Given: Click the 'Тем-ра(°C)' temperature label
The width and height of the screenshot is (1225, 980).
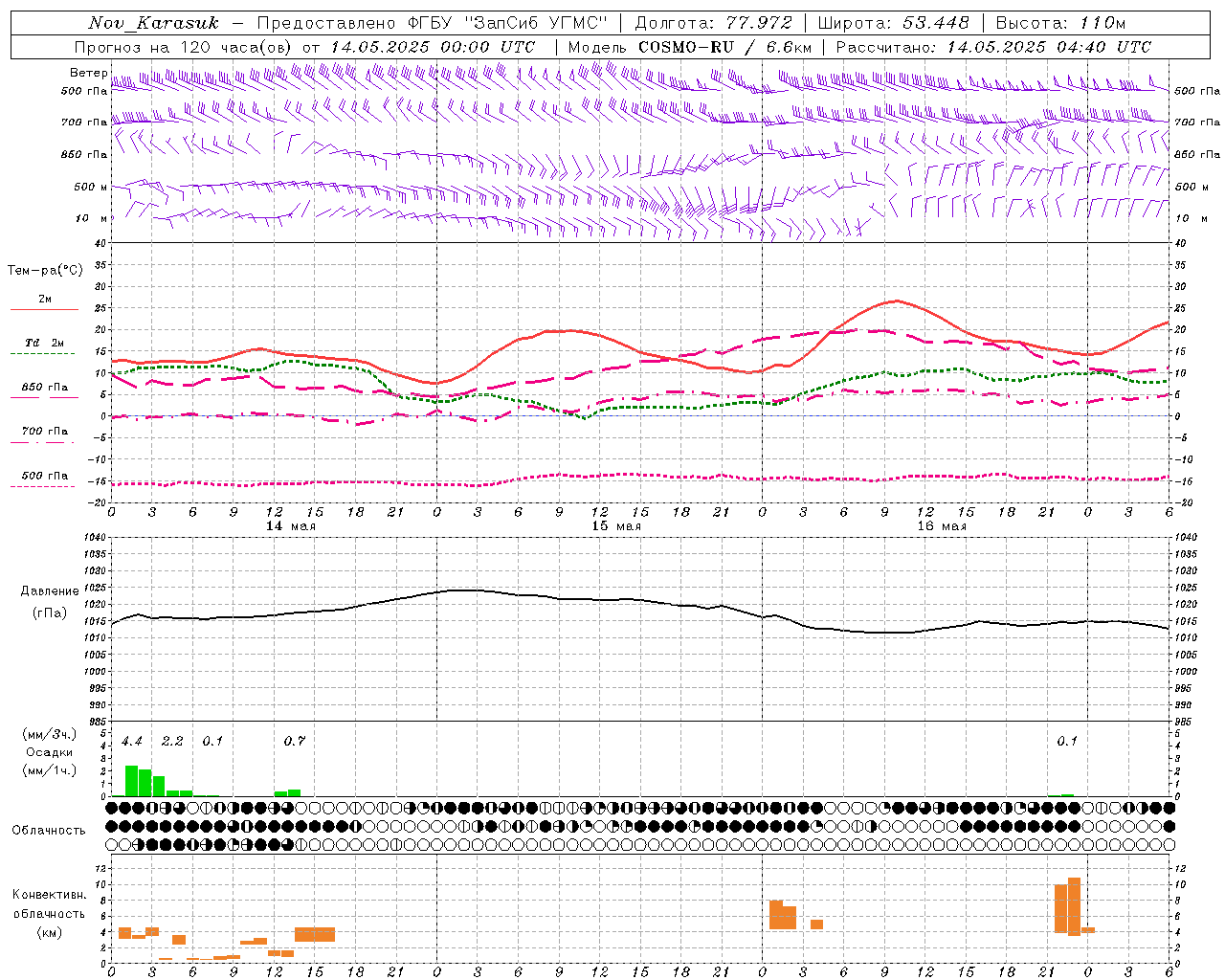Looking at the screenshot, I should 45,270.
